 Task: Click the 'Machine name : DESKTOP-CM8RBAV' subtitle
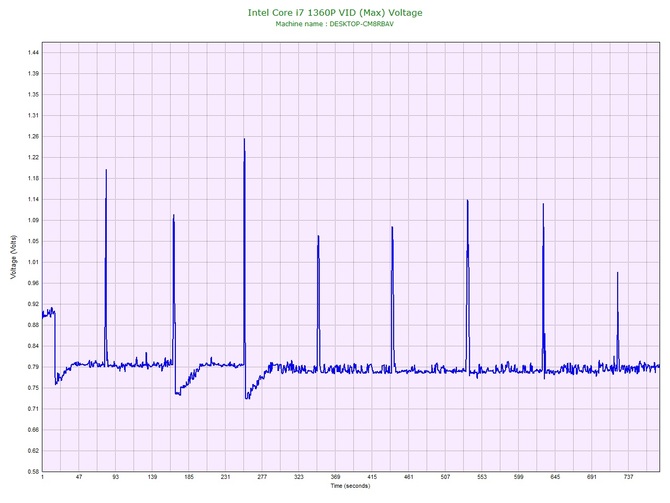(x=335, y=24)
